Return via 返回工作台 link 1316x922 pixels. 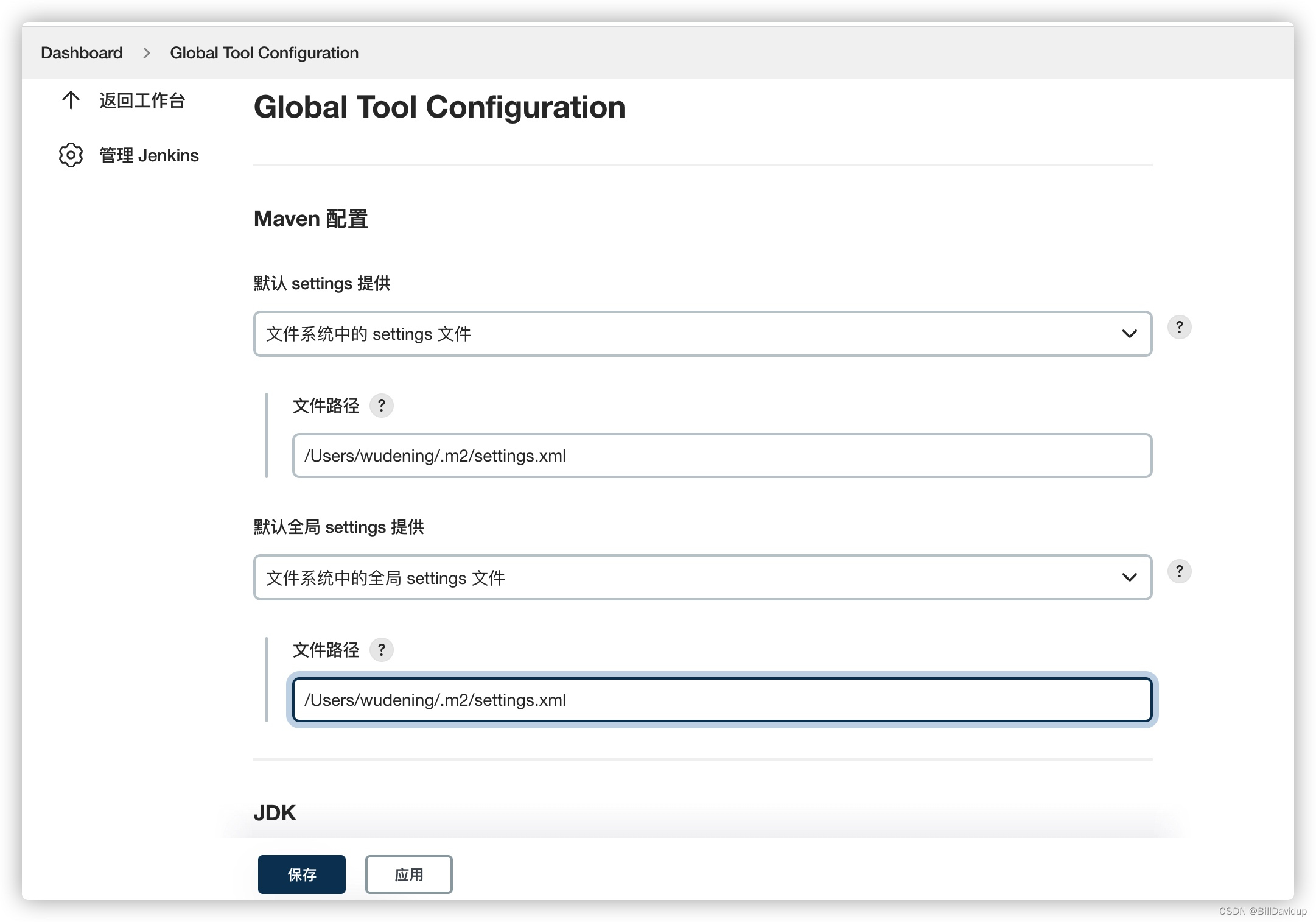[x=142, y=100]
